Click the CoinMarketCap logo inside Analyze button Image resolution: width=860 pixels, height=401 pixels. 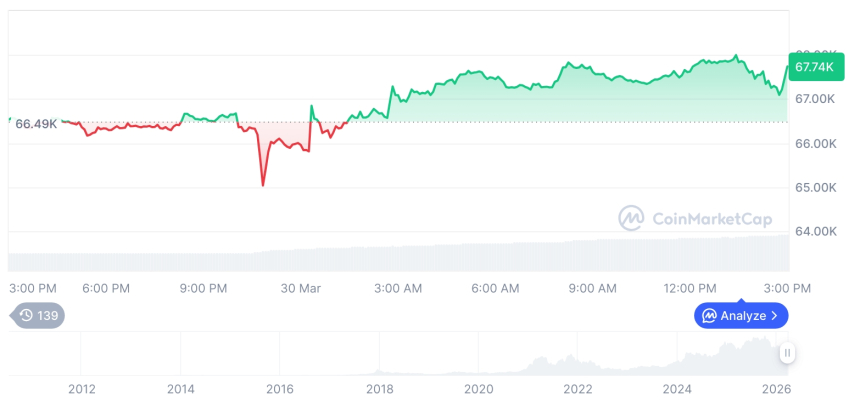pos(709,316)
